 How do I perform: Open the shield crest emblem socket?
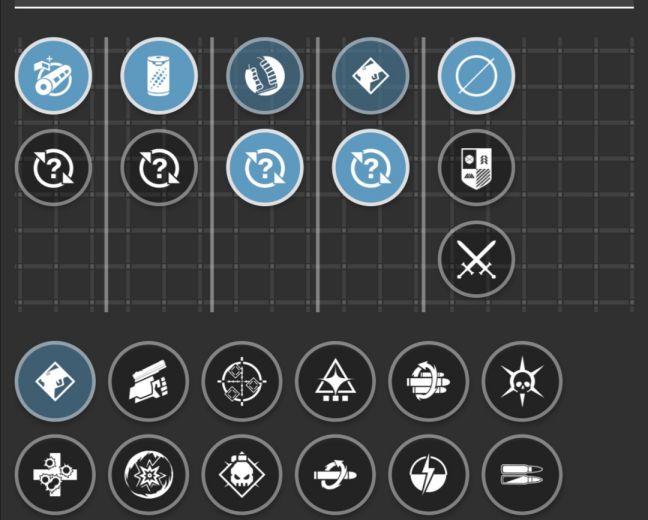pos(476,167)
